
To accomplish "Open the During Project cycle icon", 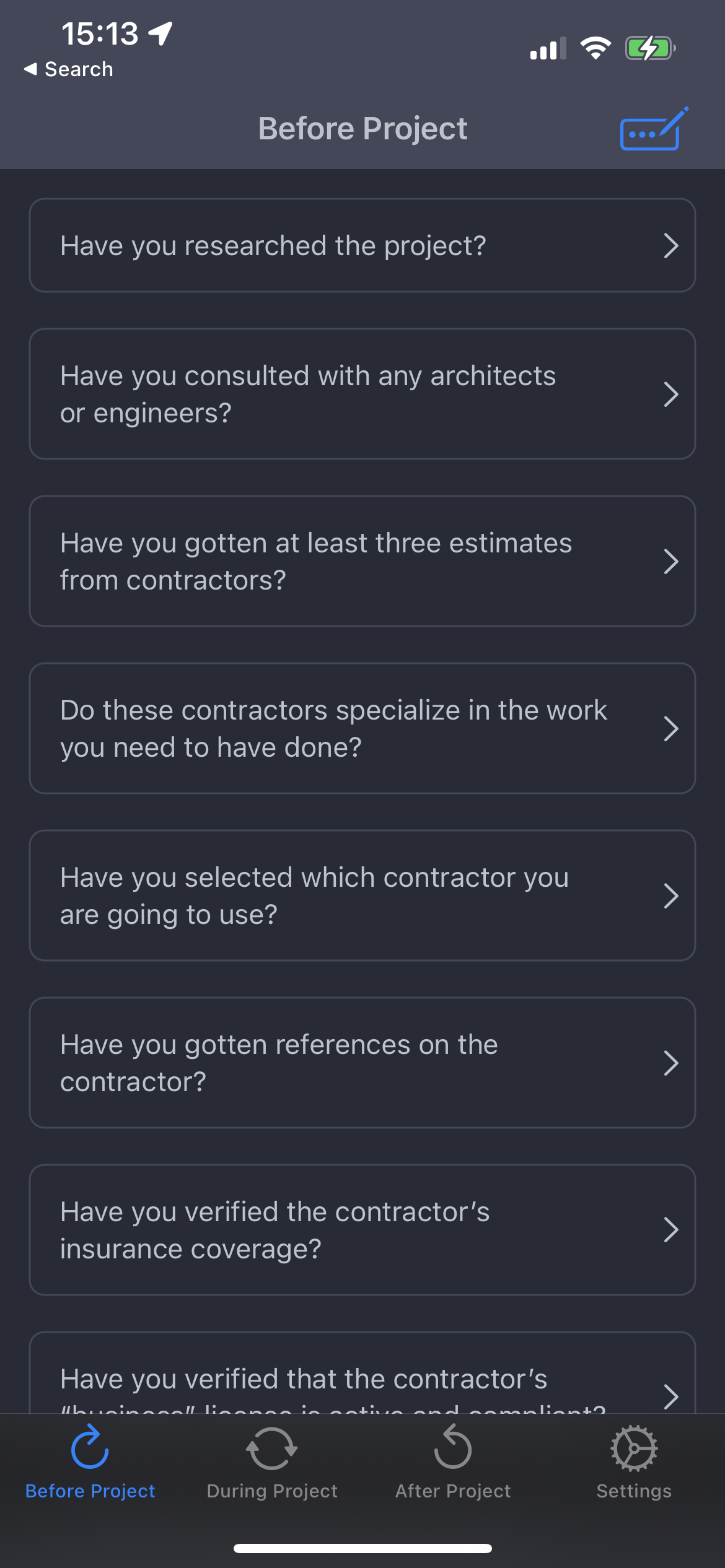I will click(271, 1448).
